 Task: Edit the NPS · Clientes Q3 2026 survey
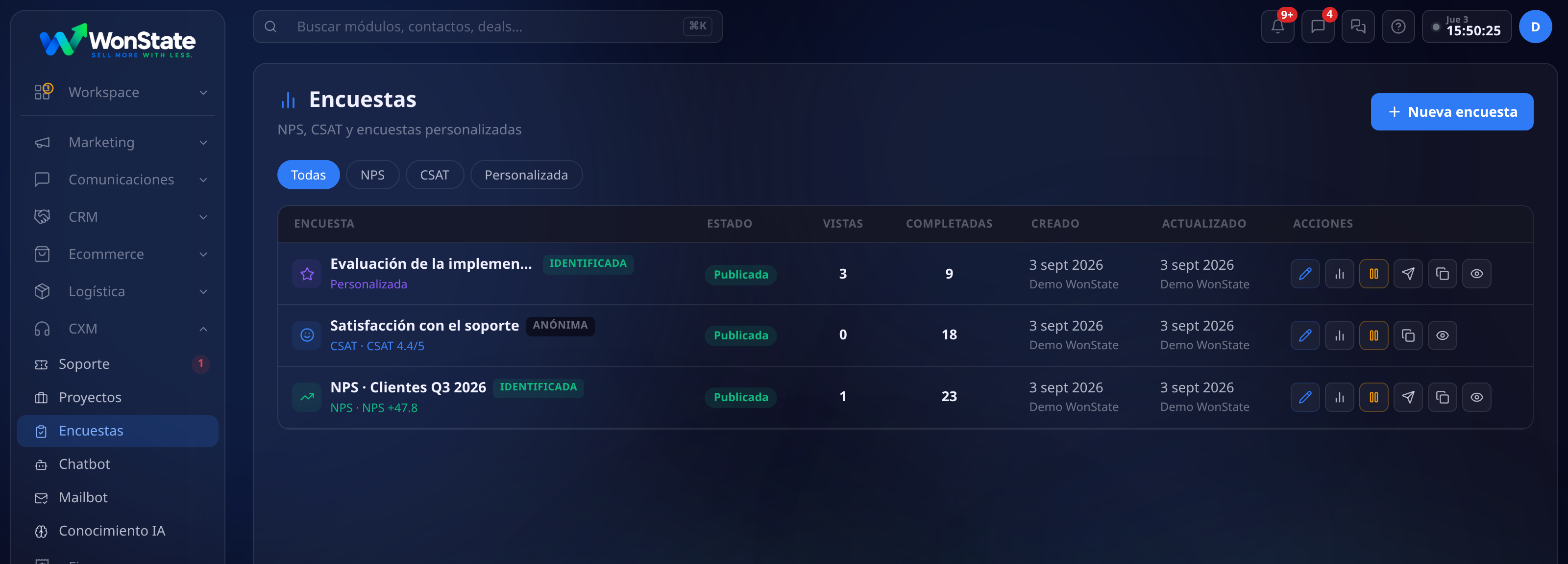(1305, 397)
